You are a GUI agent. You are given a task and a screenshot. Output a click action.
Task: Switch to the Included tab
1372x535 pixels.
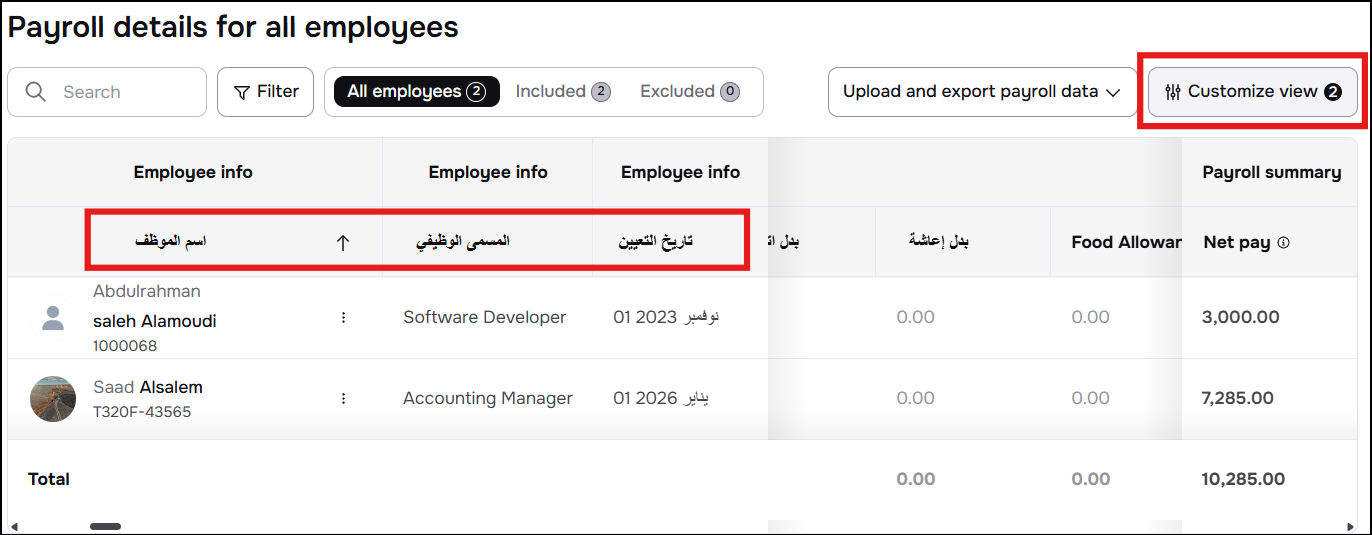[563, 92]
